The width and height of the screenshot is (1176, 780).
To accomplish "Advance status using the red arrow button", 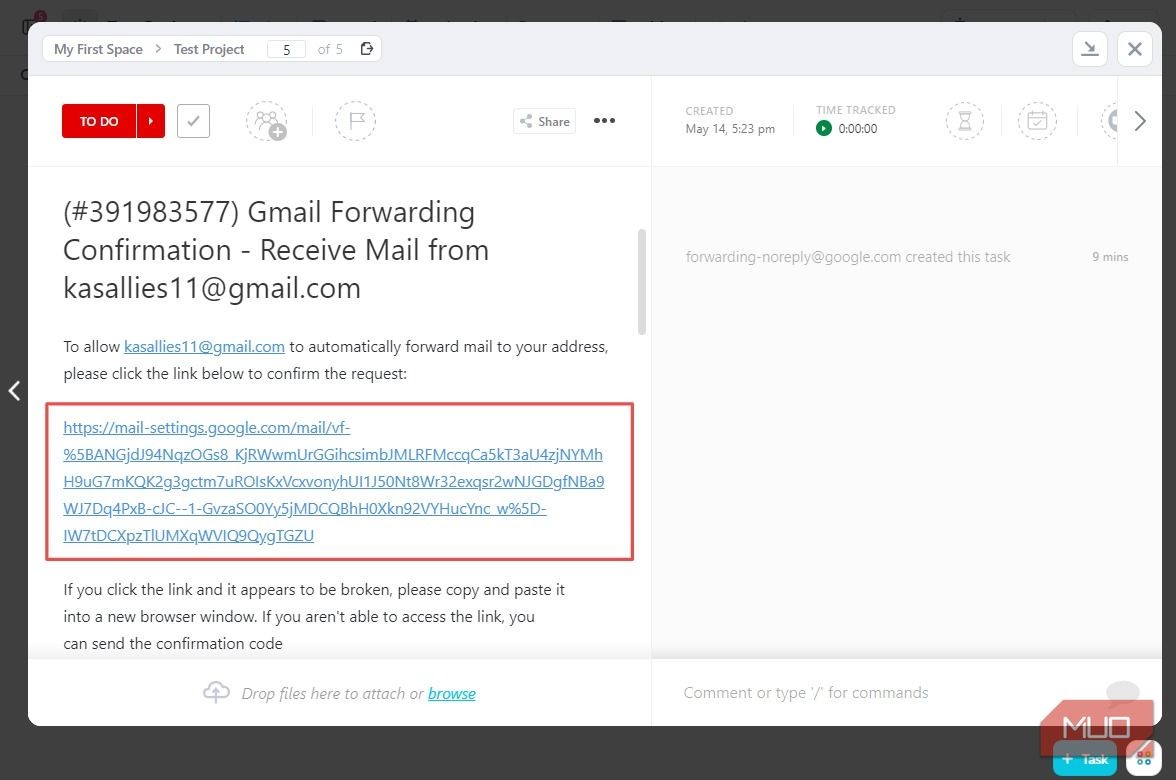I will click(151, 121).
